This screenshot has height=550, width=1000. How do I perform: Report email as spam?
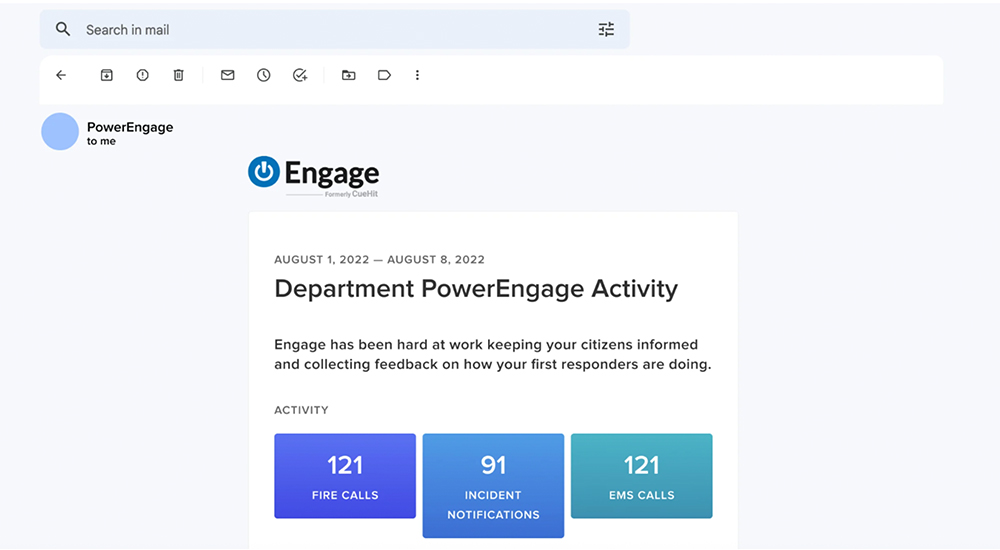142,75
